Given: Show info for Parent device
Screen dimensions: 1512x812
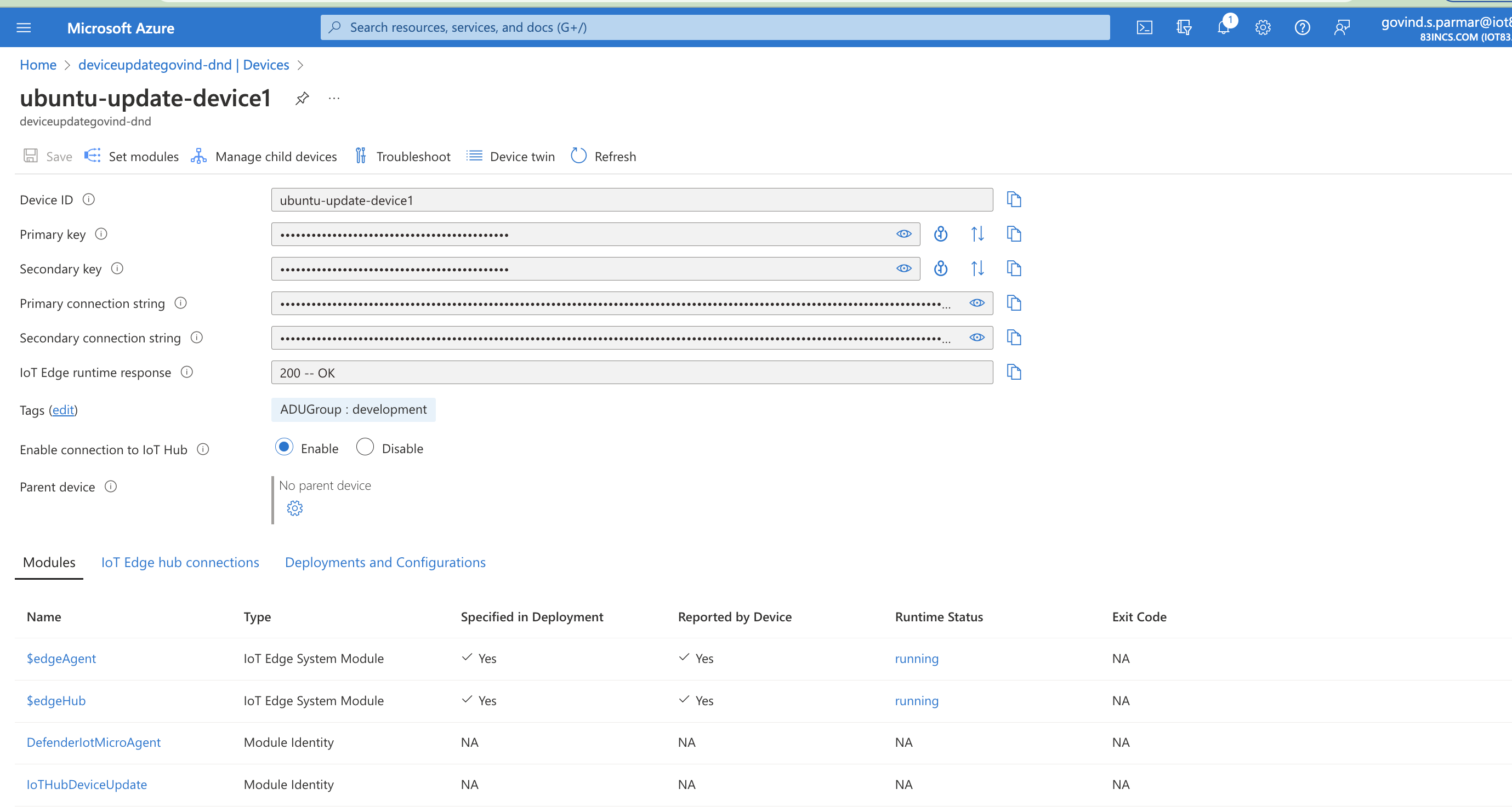Looking at the screenshot, I should coord(110,487).
